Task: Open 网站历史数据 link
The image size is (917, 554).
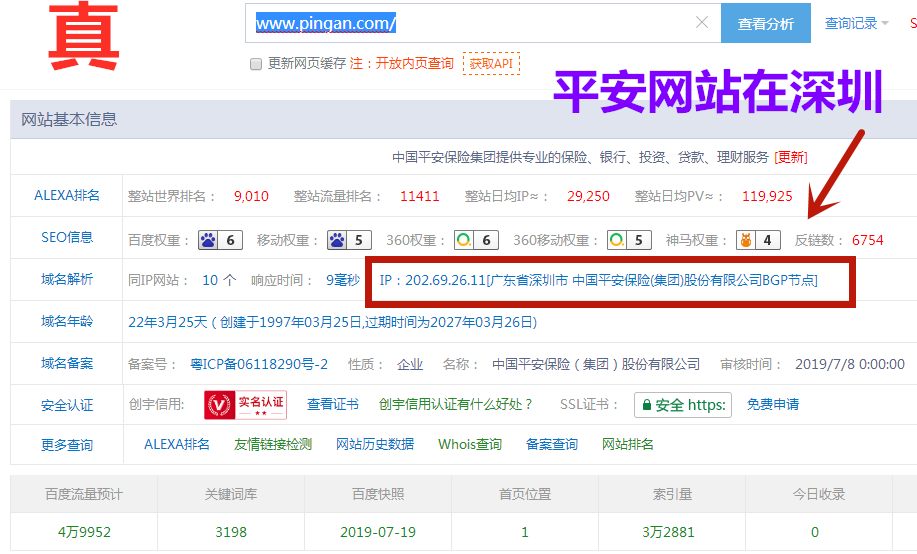Action: (375, 444)
